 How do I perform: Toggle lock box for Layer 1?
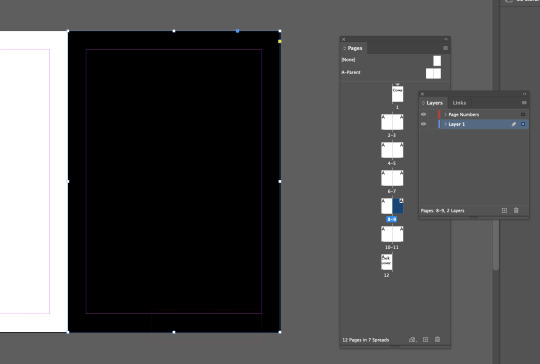pos(432,124)
